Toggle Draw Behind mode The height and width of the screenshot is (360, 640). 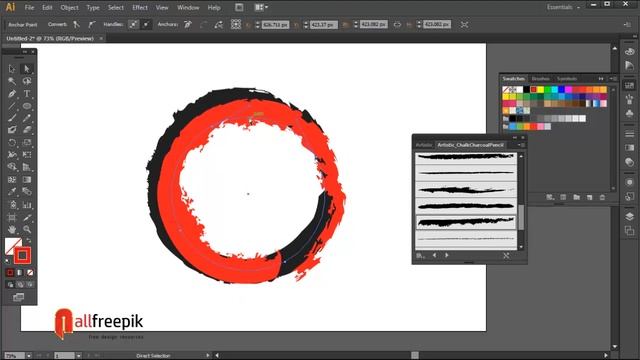[20, 284]
